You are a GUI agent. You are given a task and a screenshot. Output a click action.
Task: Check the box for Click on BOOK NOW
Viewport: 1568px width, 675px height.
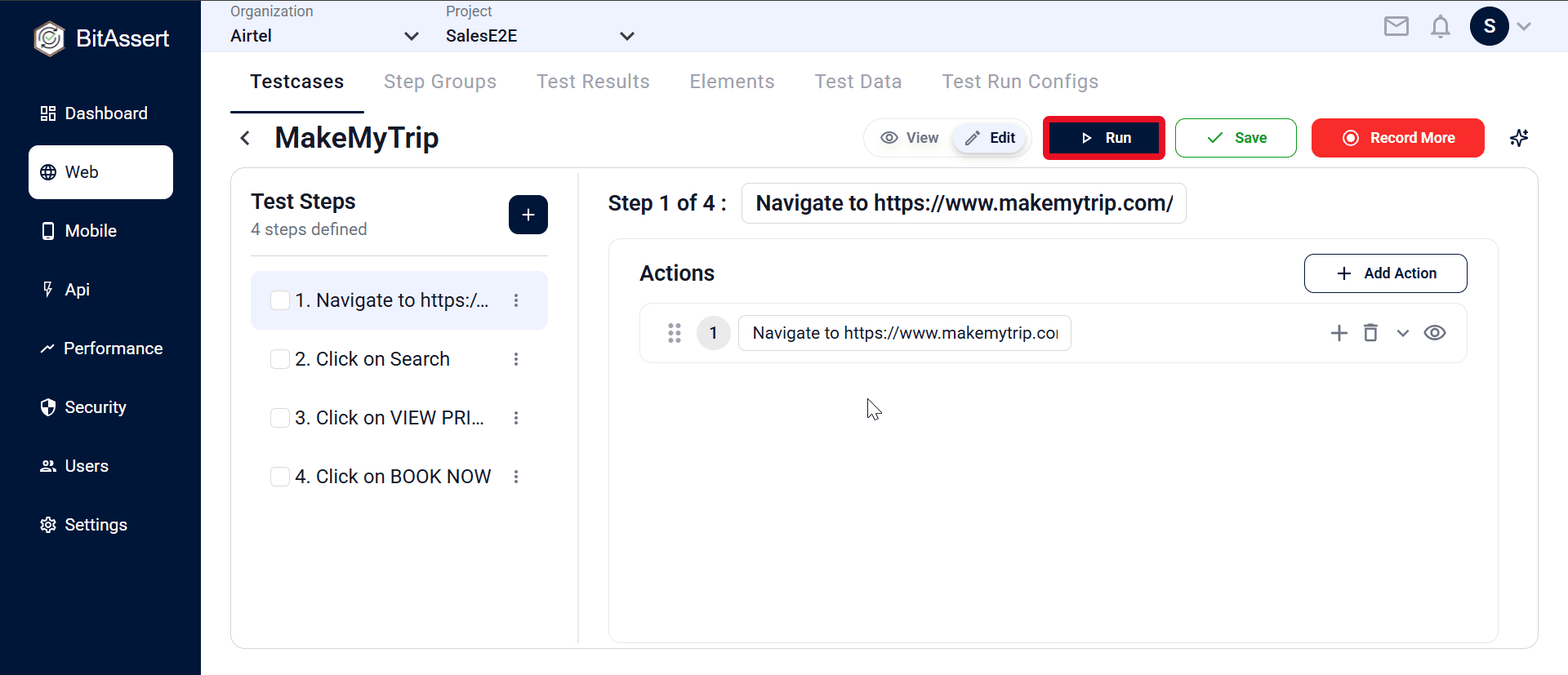coord(280,477)
